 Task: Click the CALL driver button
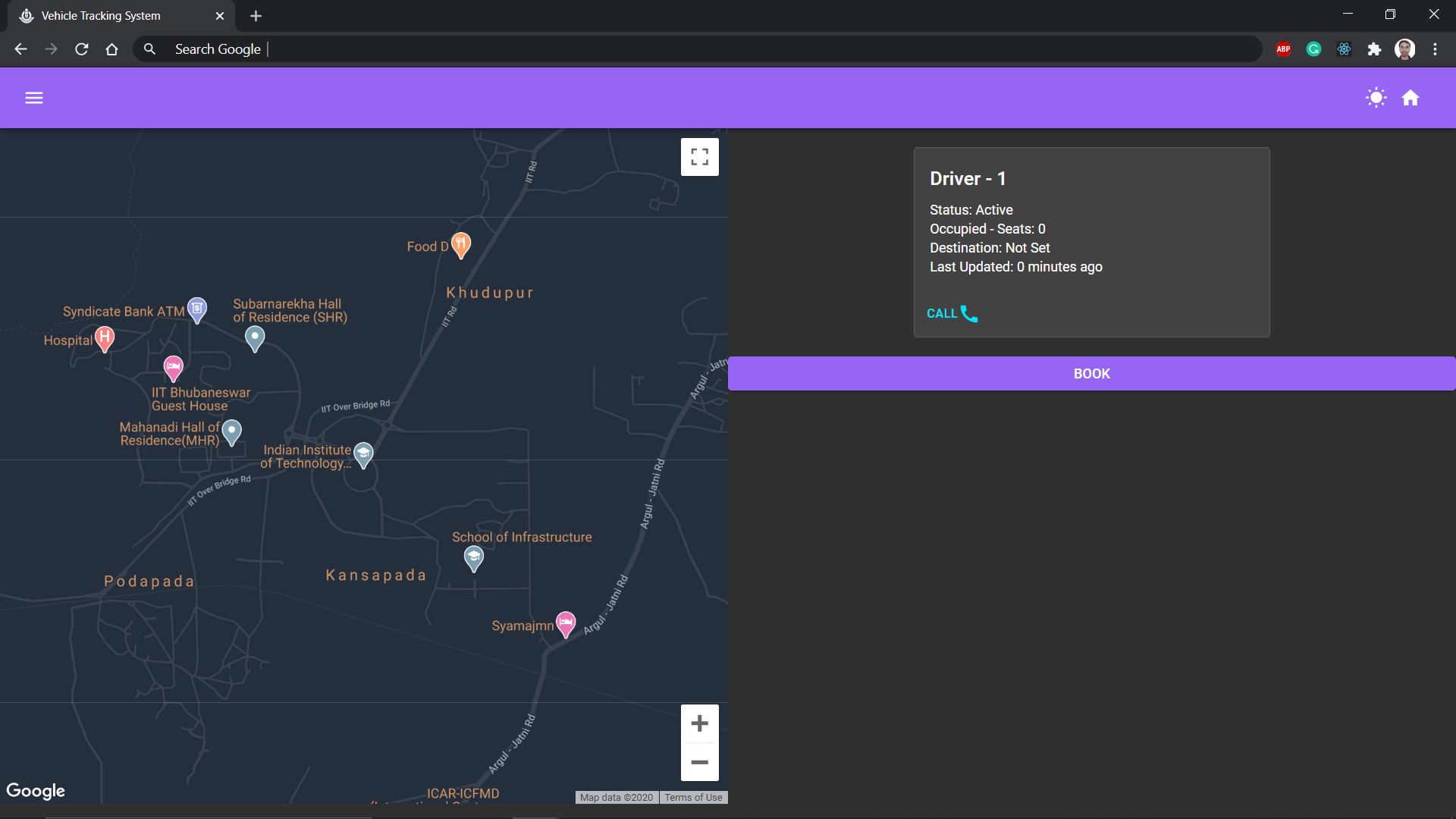952,313
